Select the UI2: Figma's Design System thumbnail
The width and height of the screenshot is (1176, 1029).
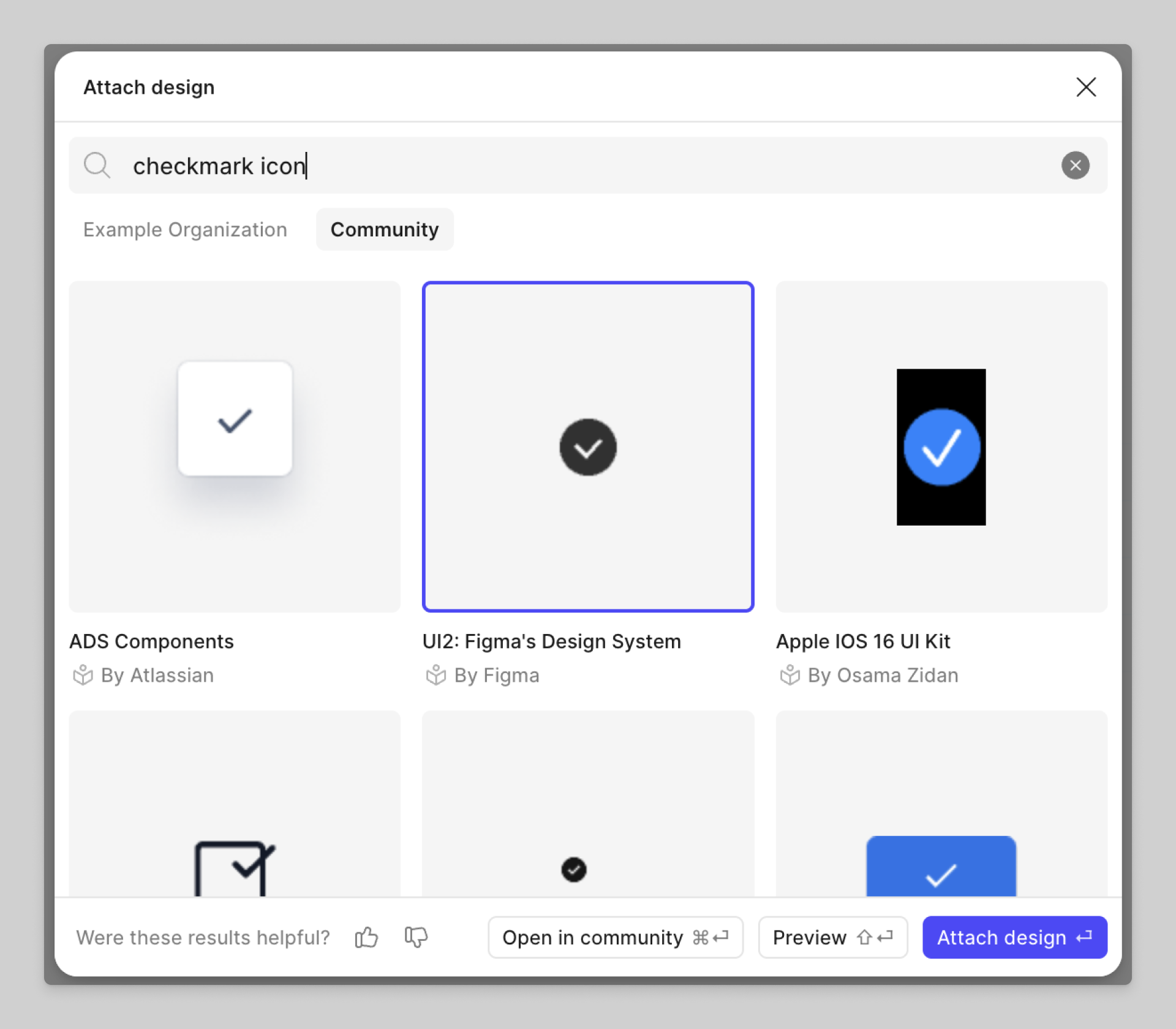tap(587, 447)
